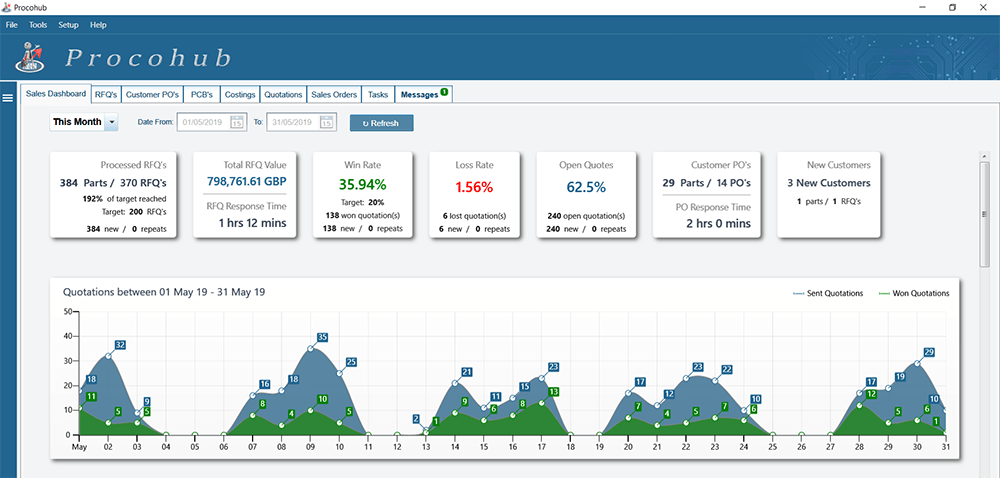1000x478 pixels.
Task: Click the Refresh button
Action: pyautogui.click(x=381, y=123)
